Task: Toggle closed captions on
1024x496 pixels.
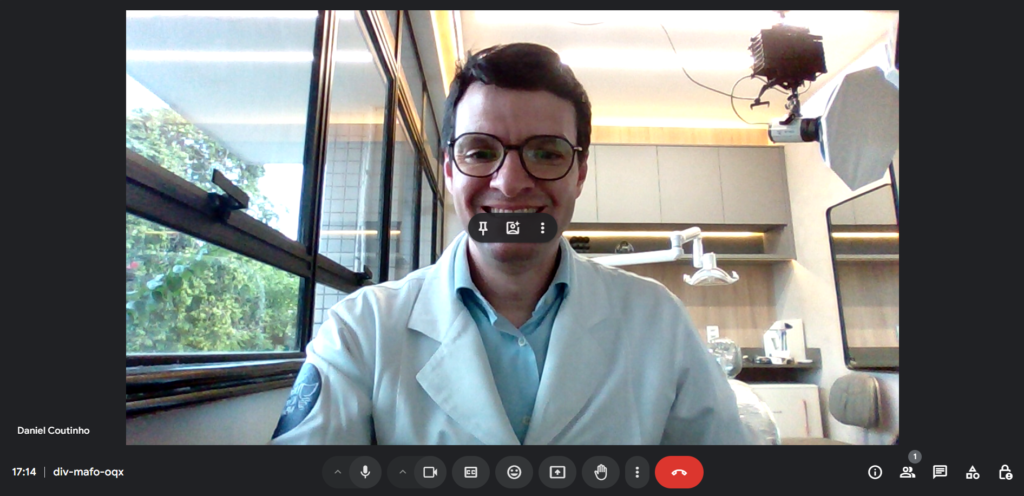Action: [470, 472]
